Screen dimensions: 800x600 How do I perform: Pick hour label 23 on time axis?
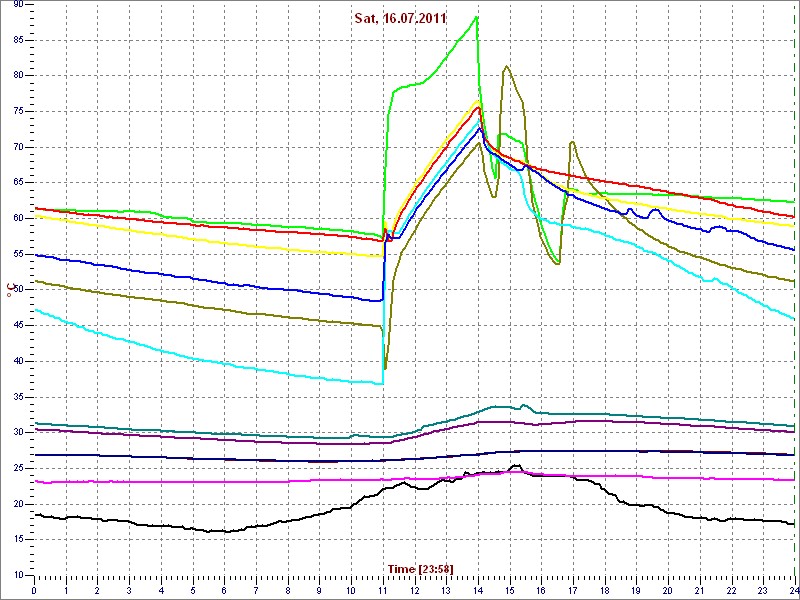[763, 589]
